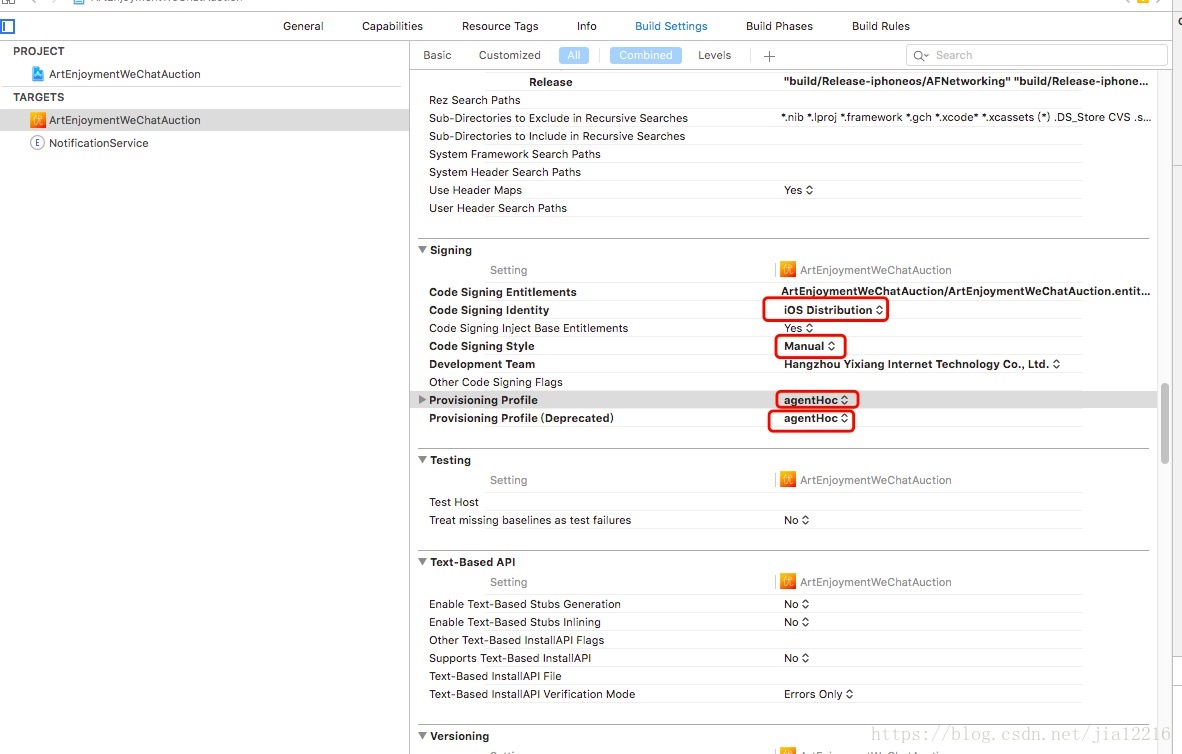This screenshot has height=754, width=1182.
Task: Click the ArtEnjoymentWeChatAuction target app icon
Action: click(38, 120)
